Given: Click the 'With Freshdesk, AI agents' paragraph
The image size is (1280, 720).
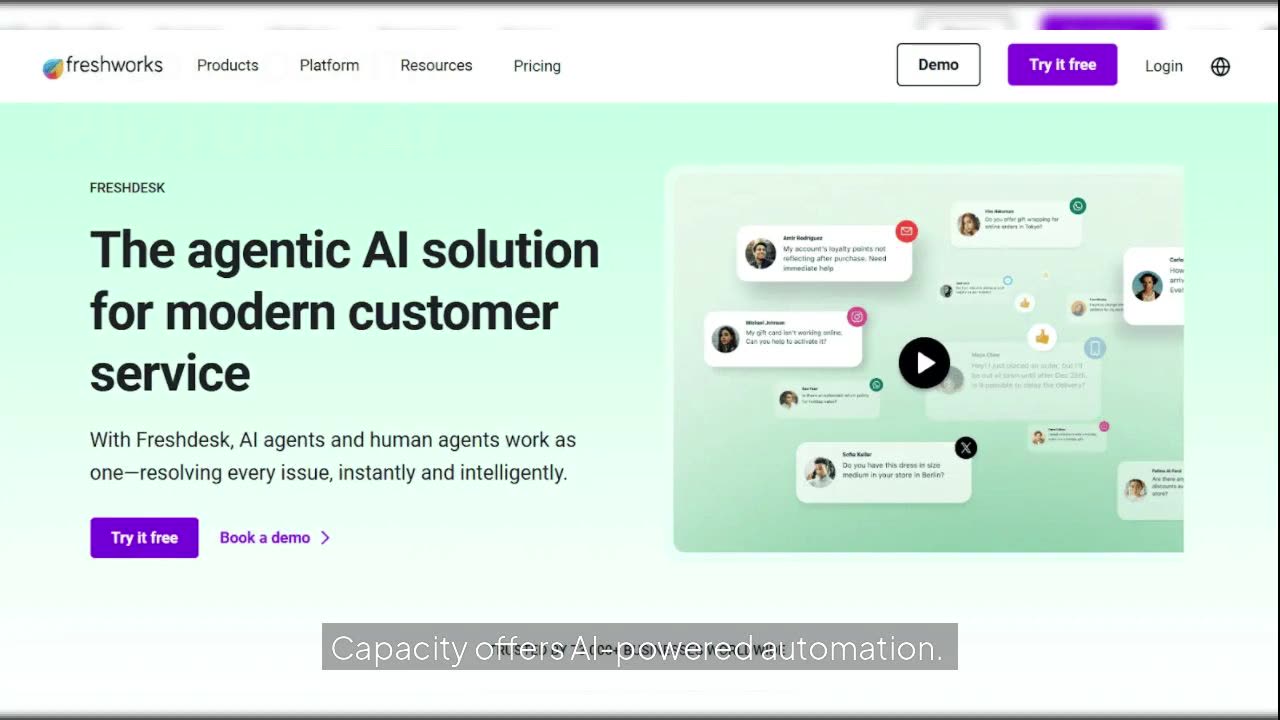Looking at the screenshot, I should tap(333, 456).
